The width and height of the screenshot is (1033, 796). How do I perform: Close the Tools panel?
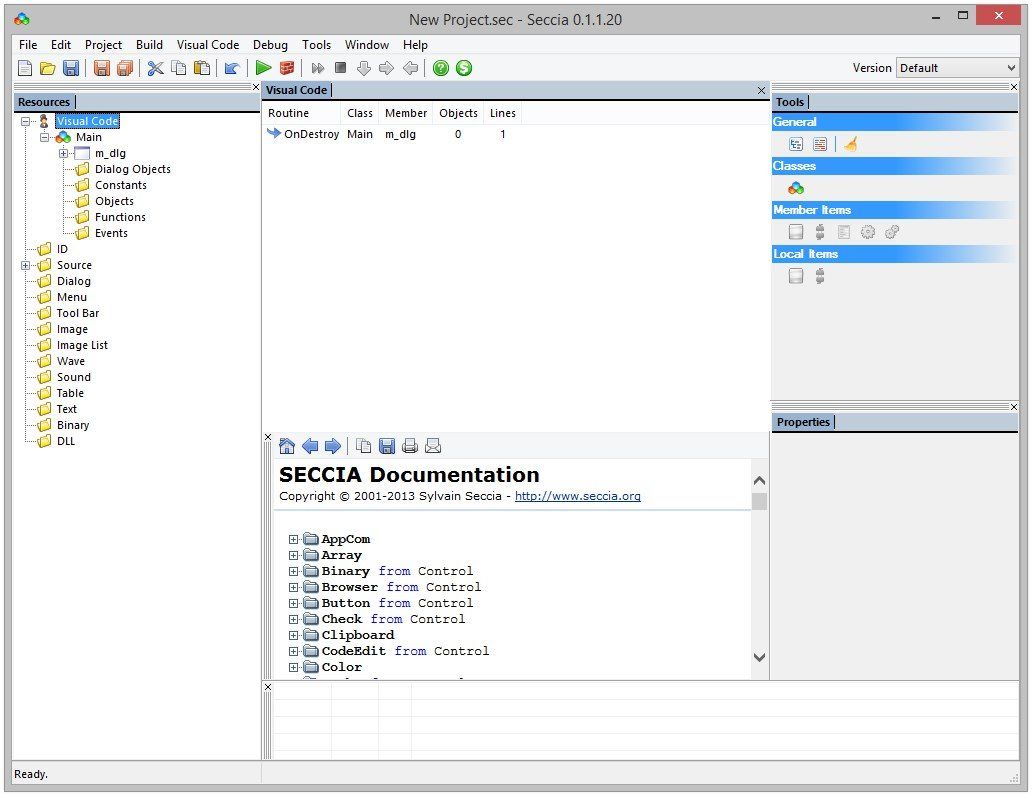[1014, 87]
